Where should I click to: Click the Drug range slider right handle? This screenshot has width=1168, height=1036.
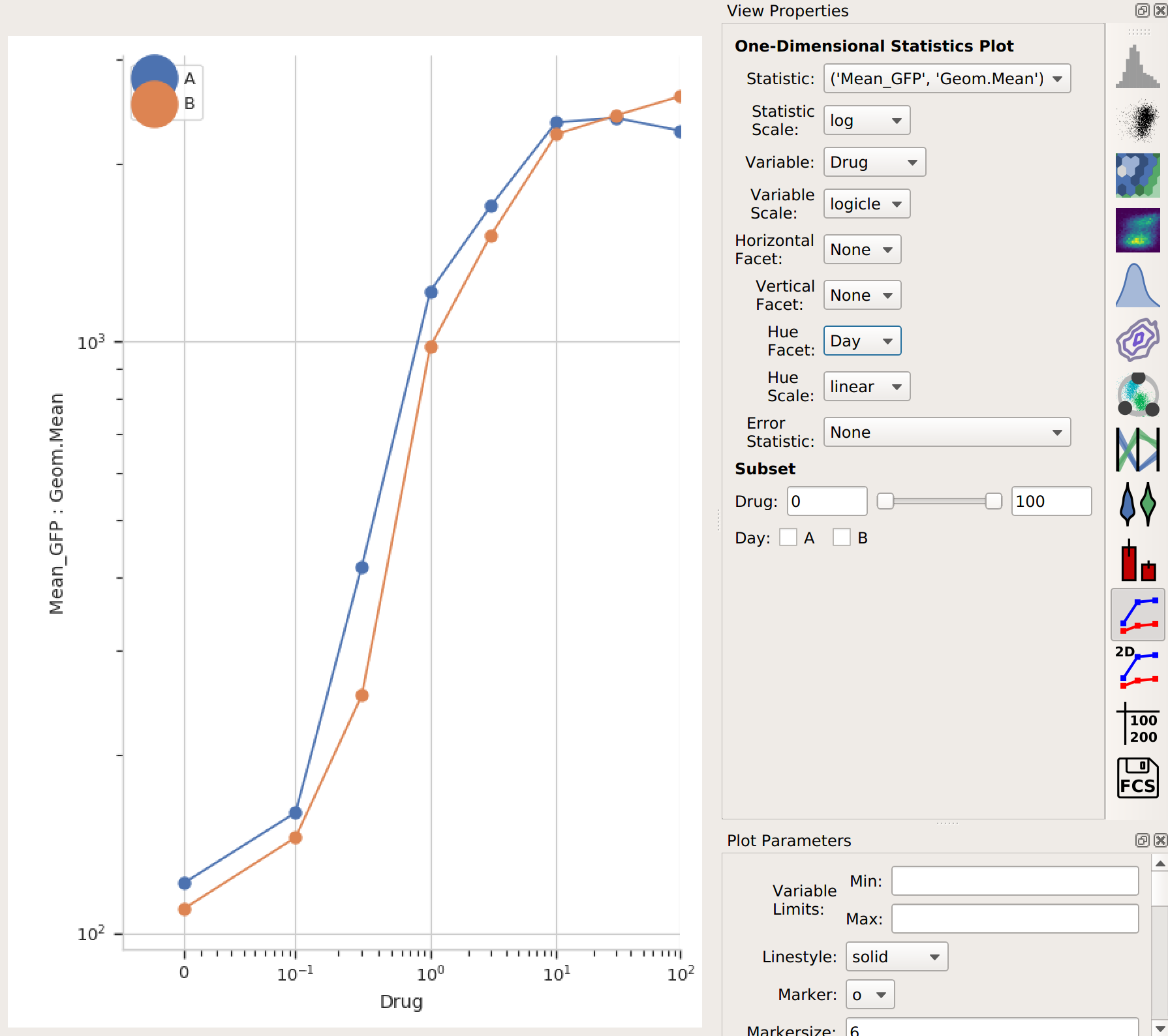click(x=993, y=501)
